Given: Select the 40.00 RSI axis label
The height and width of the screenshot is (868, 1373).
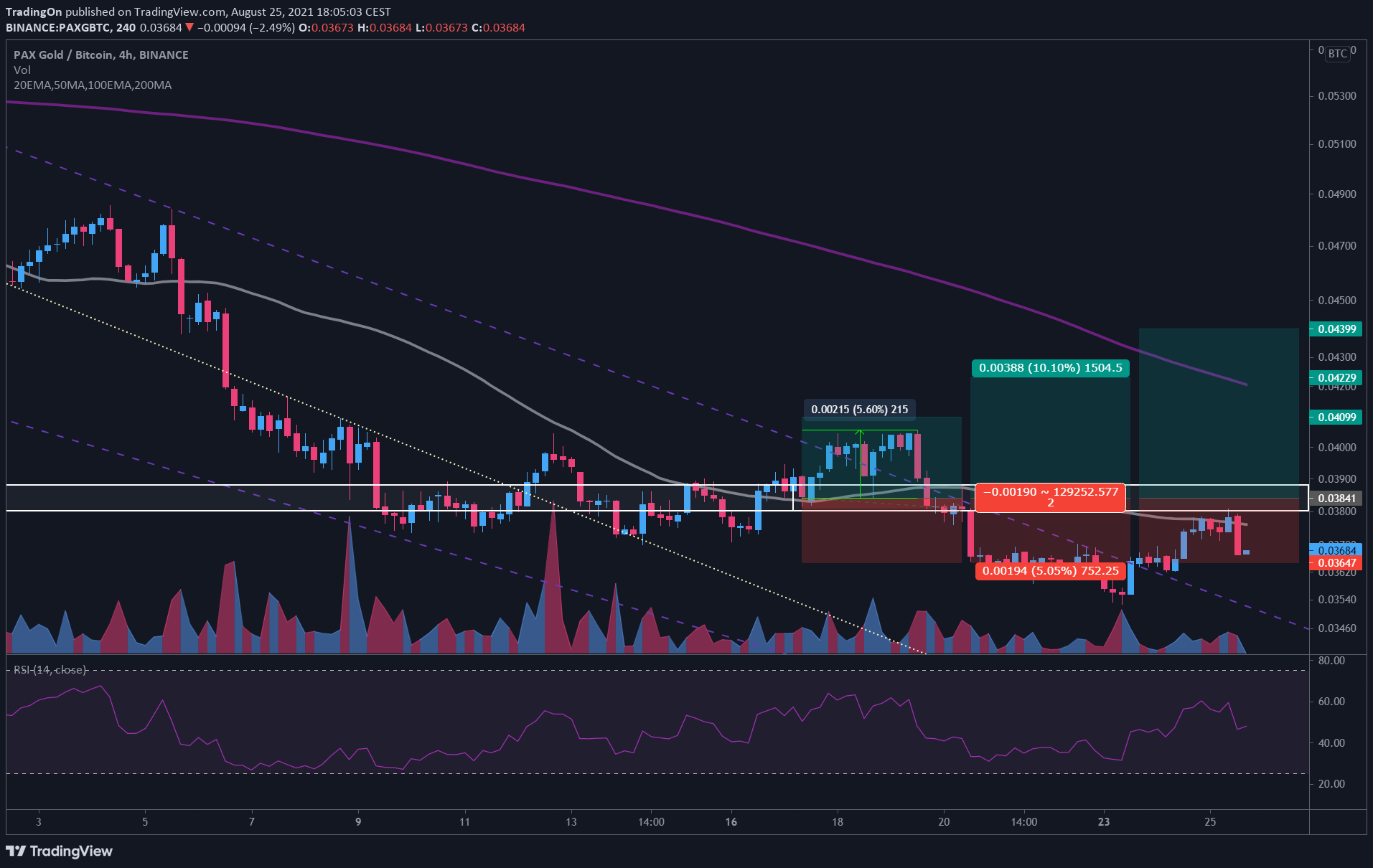Looking at the screenshot, I should pyautogui.click(x=1331, y=743).
